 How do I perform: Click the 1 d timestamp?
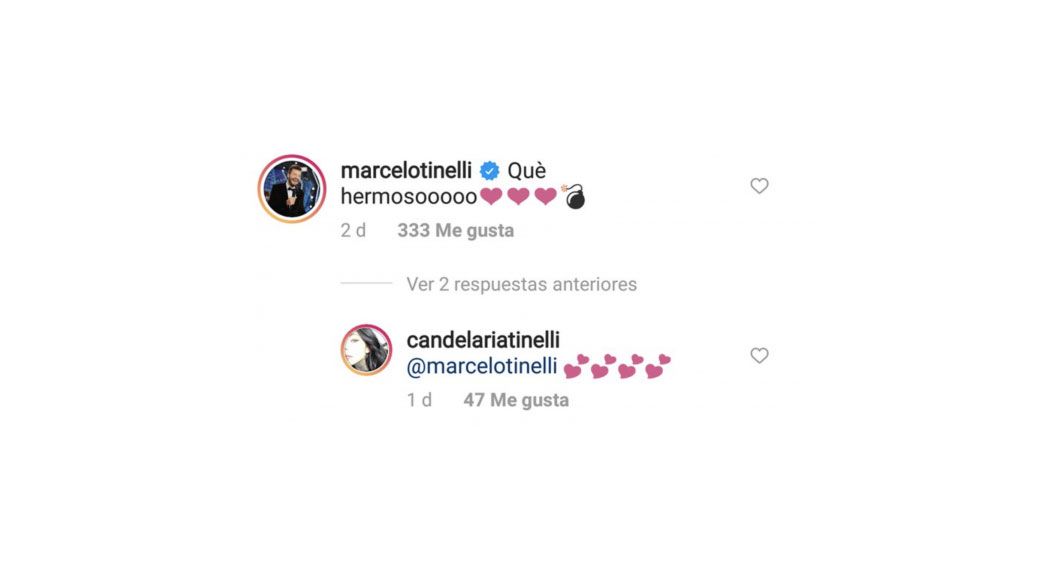coord(419,400)
